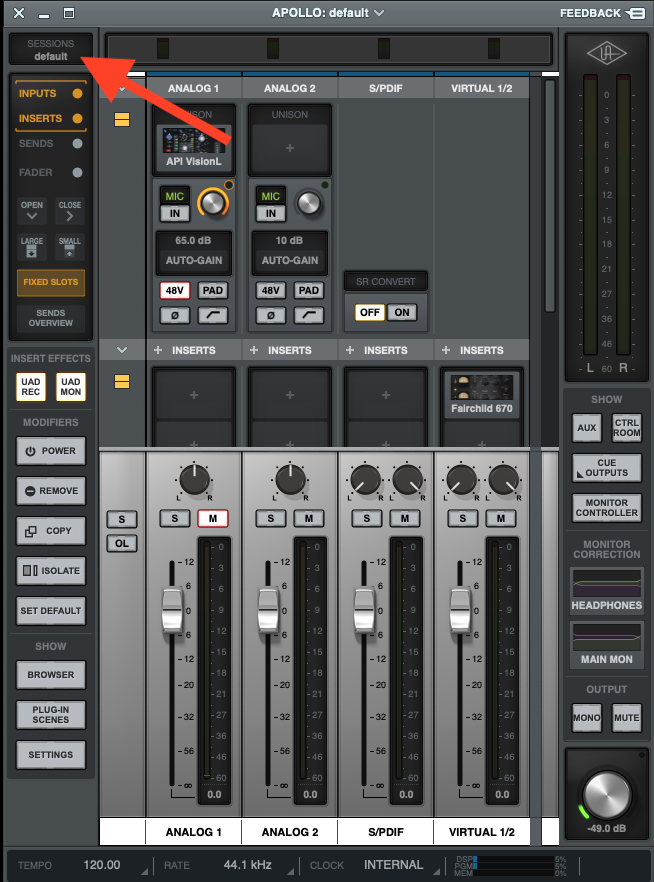Click the CLOSE sections chevron
Image resolution: width=654 pixels, height=882 pixels.
(70, 211)
